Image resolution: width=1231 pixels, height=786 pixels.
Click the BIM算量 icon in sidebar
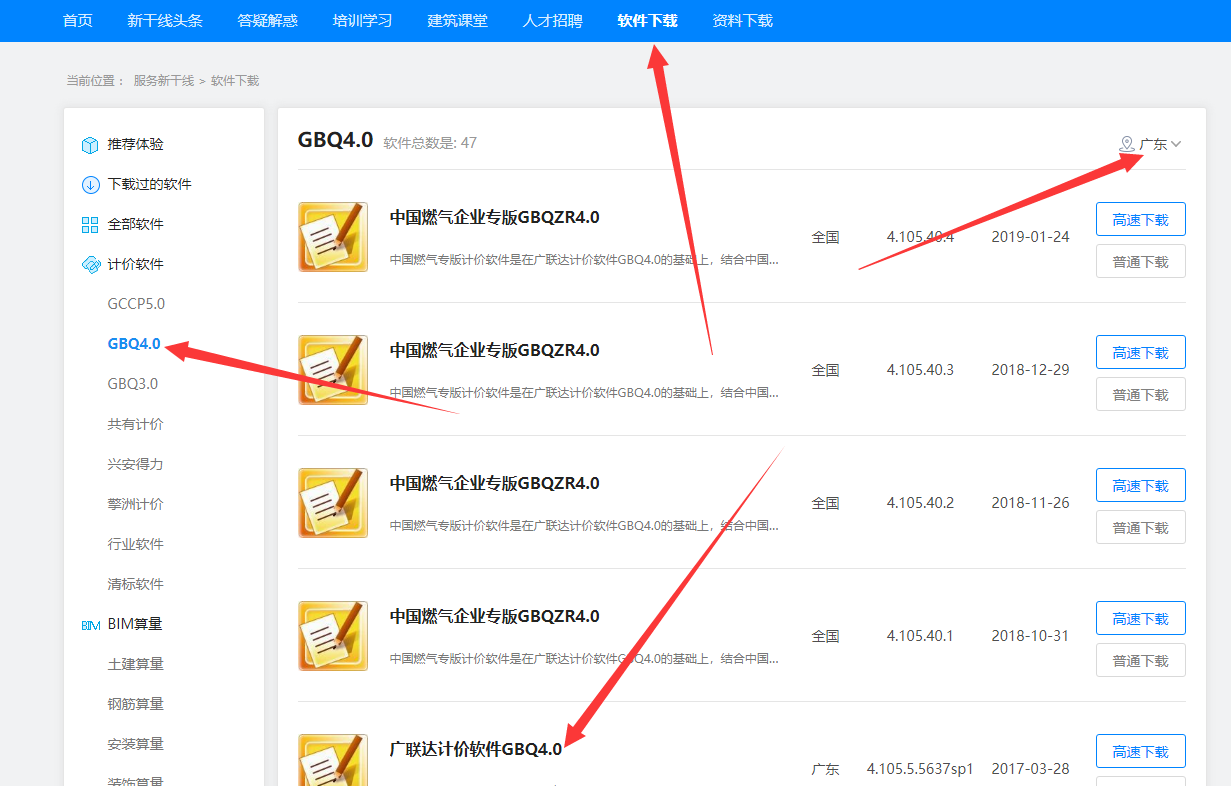(90, 625)
